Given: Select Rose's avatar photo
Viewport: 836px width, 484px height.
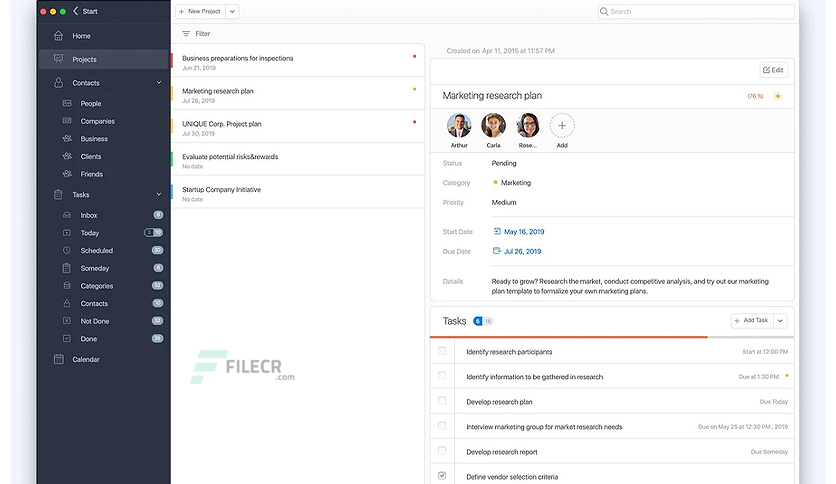Looking at the screenshot, I should (x=528, y=125).
